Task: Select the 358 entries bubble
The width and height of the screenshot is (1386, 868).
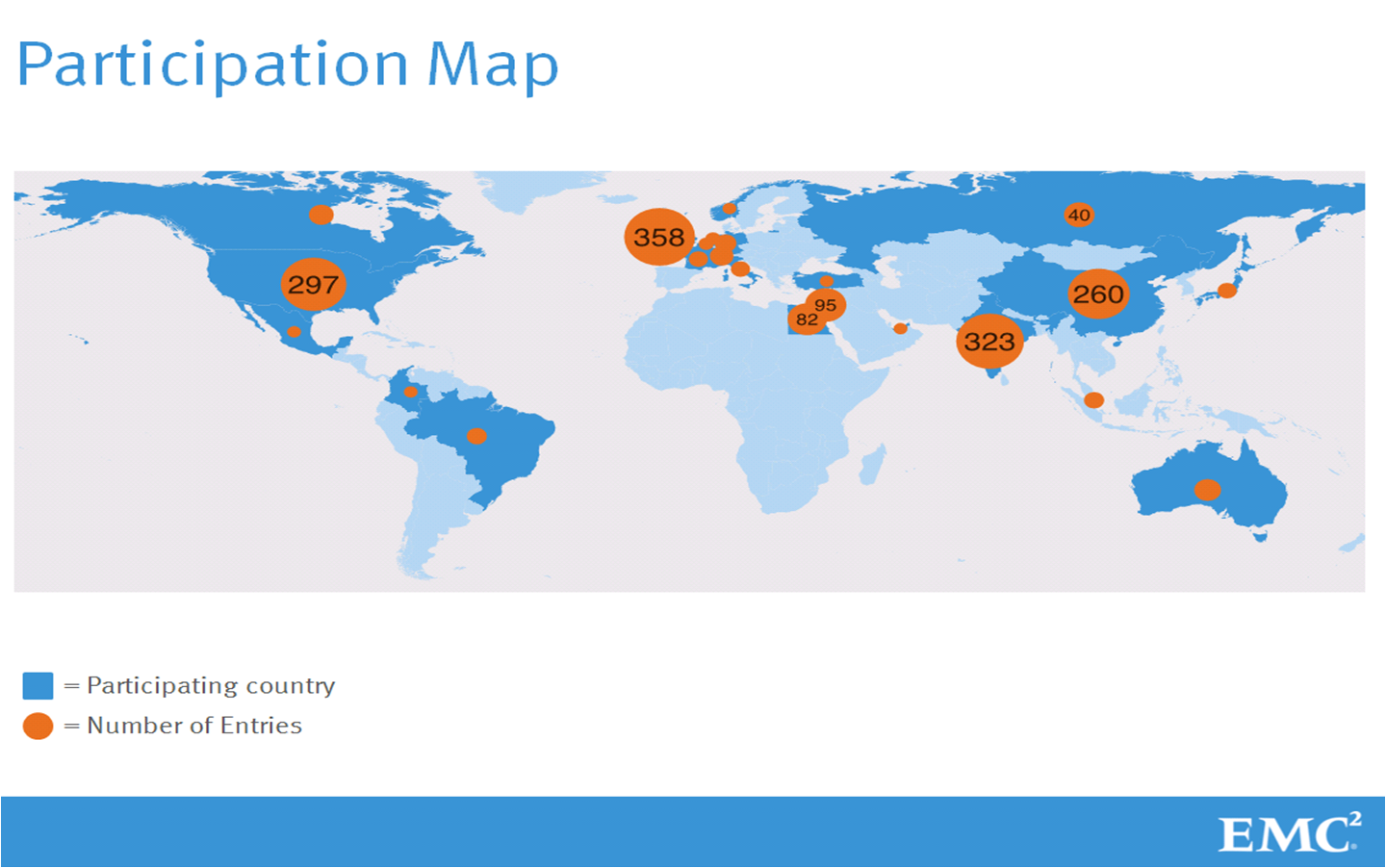Action: click(659, 237)
